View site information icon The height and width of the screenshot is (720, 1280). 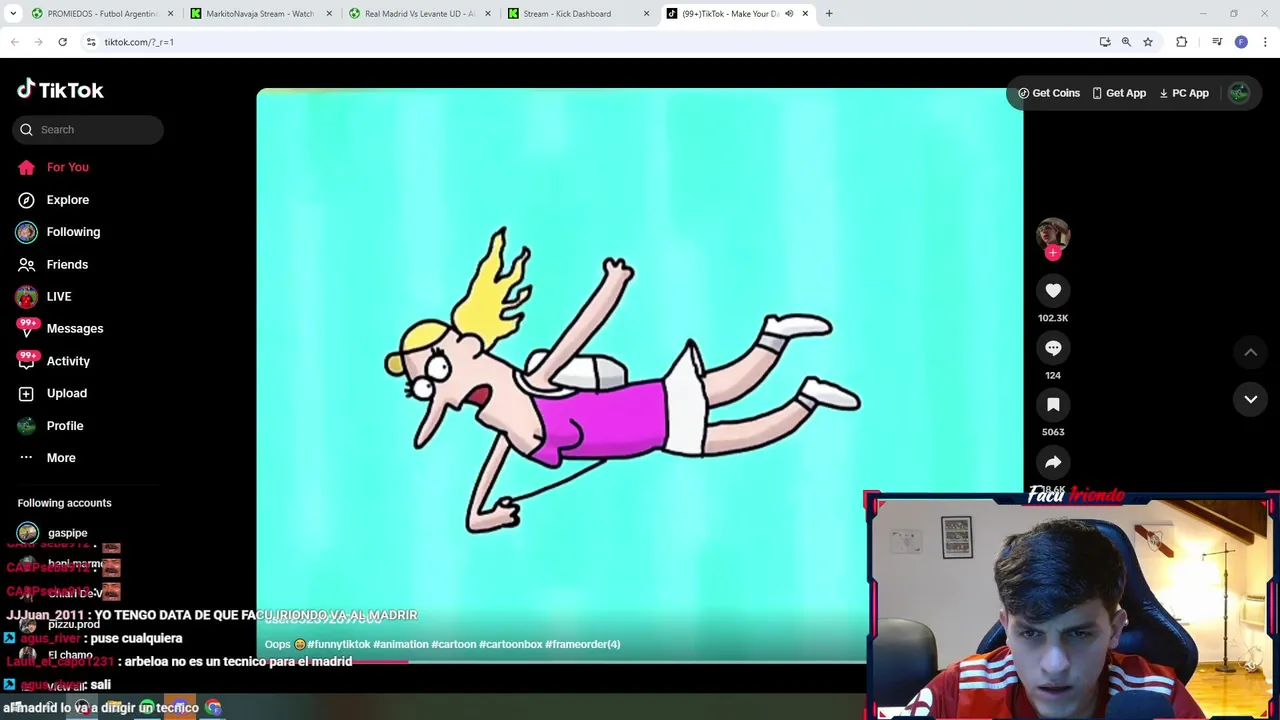[x=91, y=42]
